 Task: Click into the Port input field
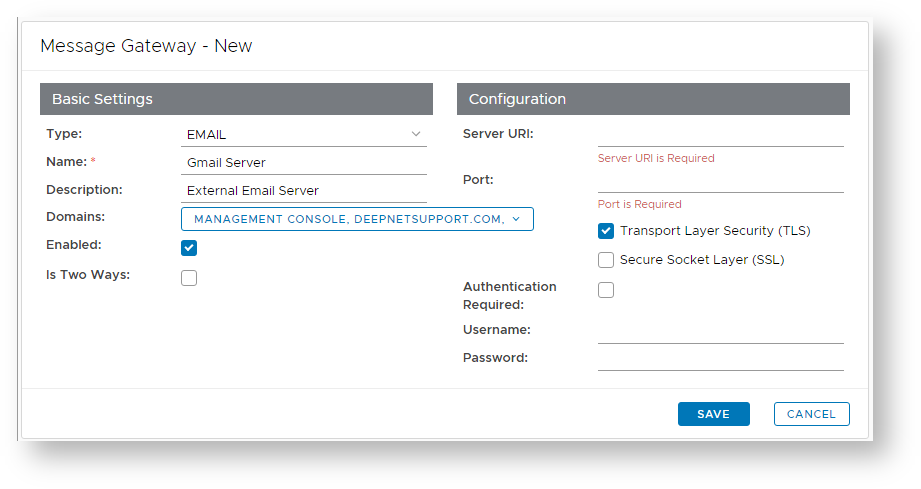pos(720,181)
